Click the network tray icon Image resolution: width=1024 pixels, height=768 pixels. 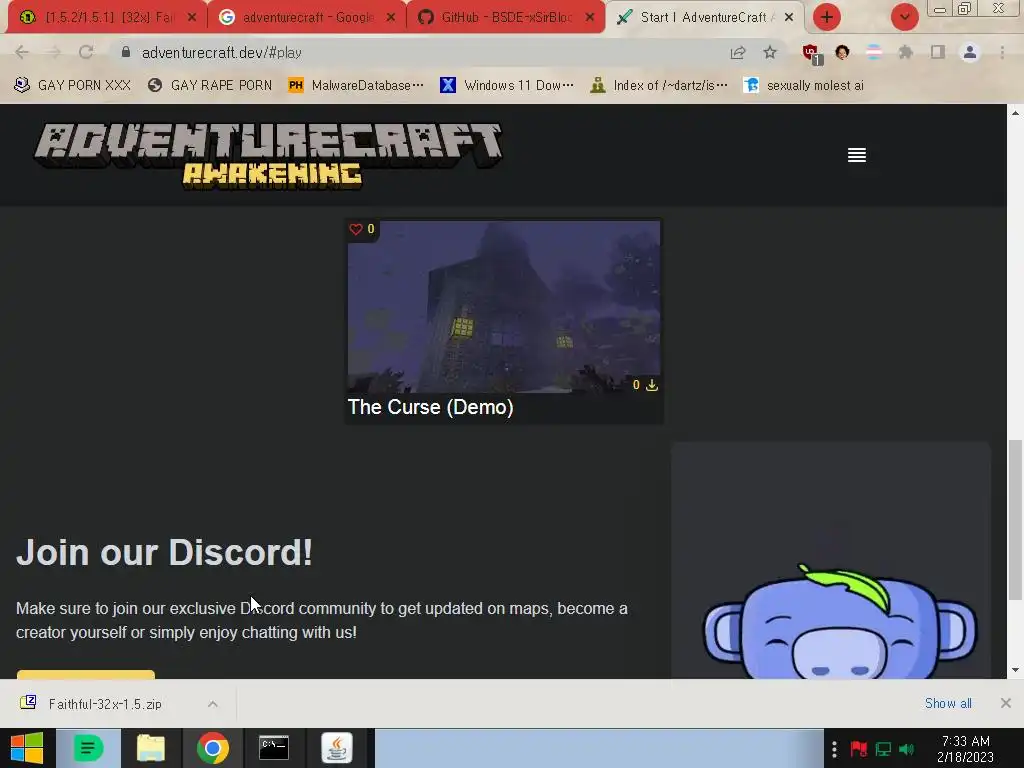pyautogui.click(x=883, y=748)
